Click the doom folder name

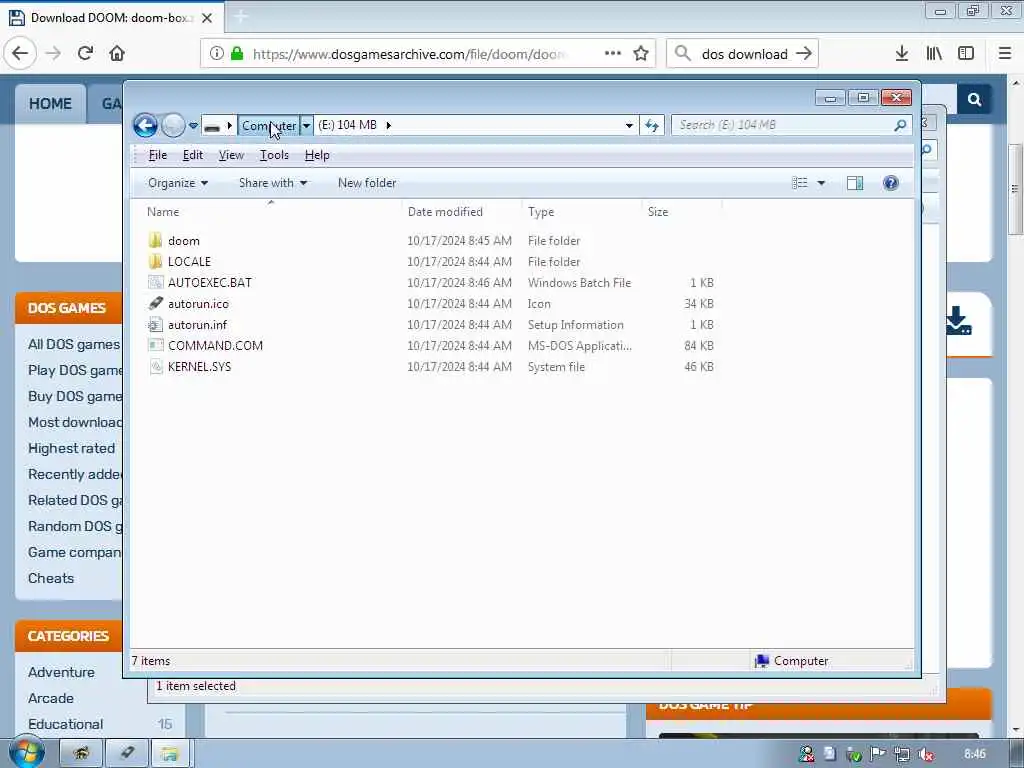(184, 241)
